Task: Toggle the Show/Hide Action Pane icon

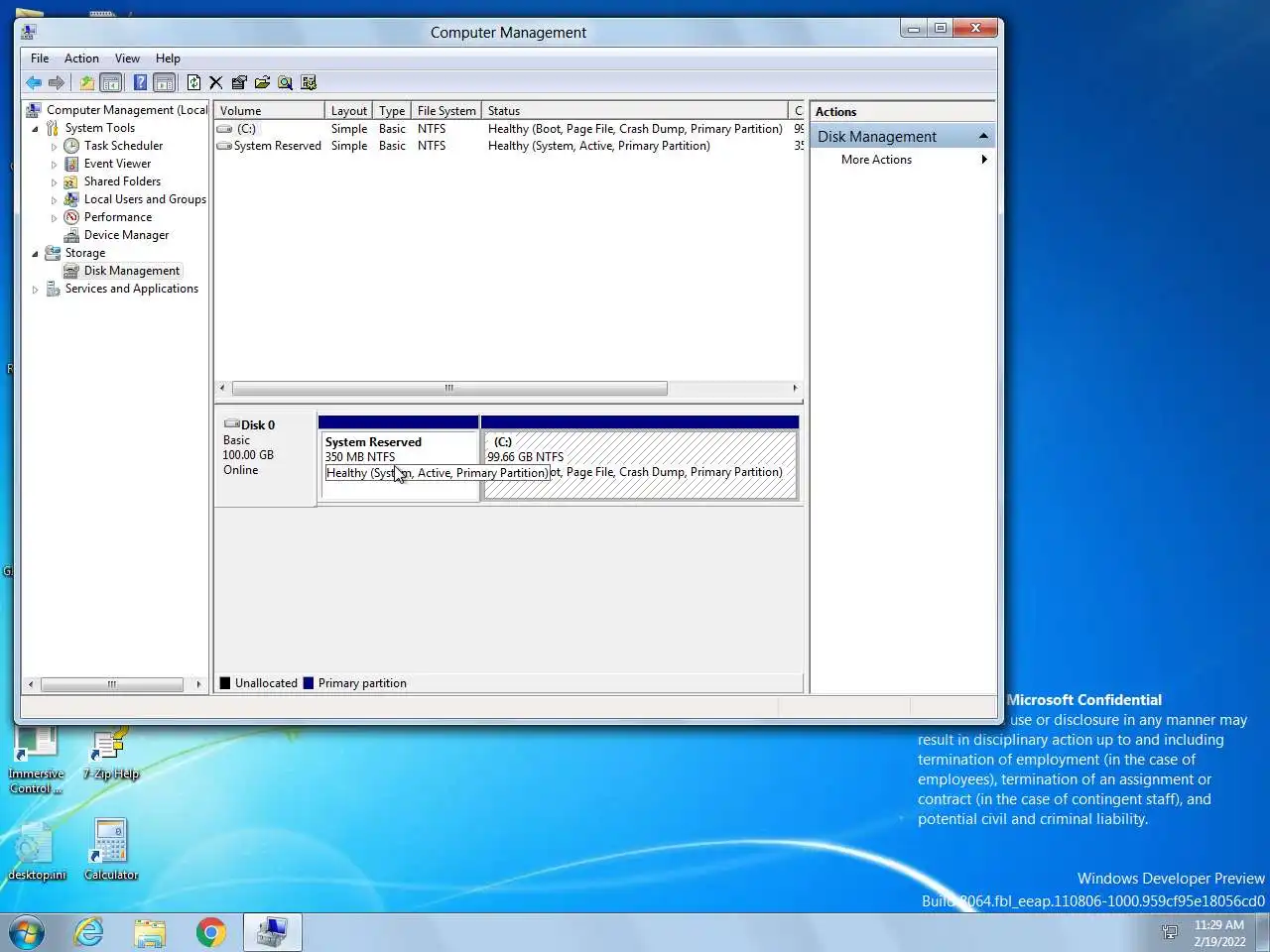Action: click(165, 83)
